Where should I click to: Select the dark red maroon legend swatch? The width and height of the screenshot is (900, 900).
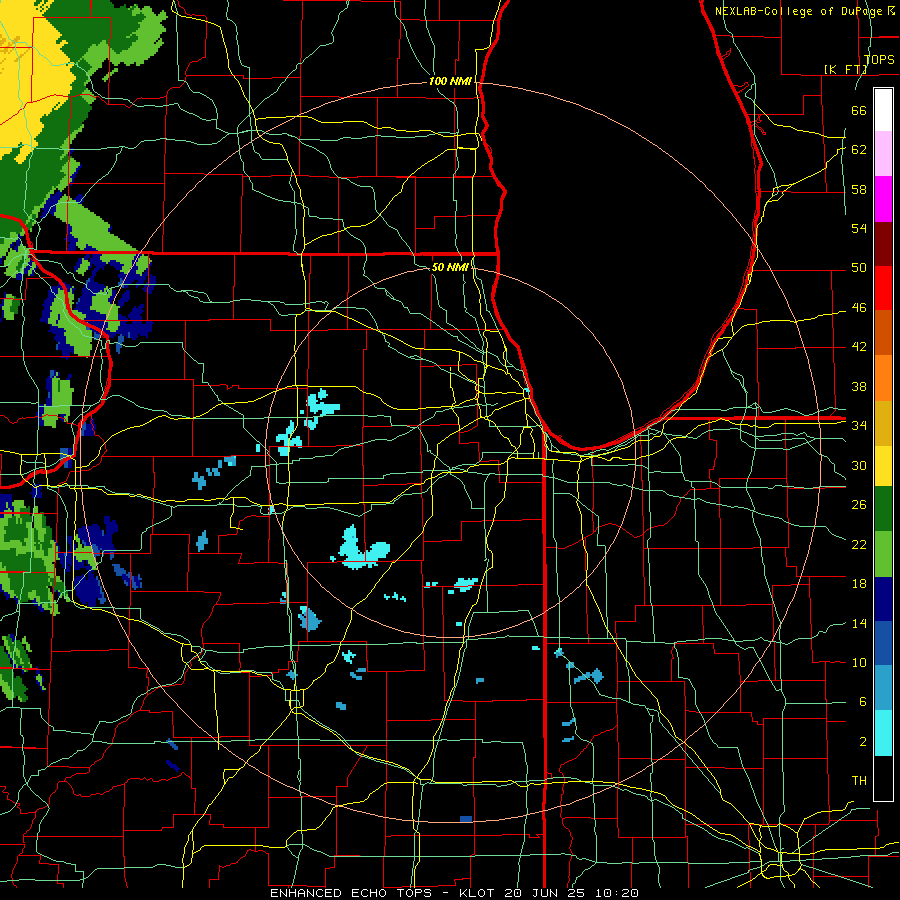[883, 244]
